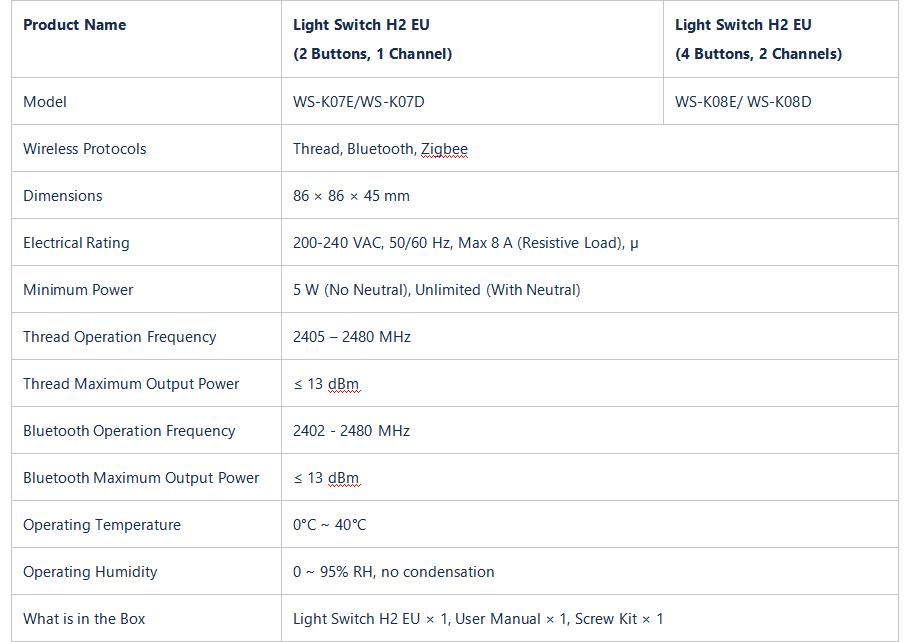The image size is (905, 642).
Task: Click the 2 Buttons, 1 Channel text
Action: (x=372, y=54)
